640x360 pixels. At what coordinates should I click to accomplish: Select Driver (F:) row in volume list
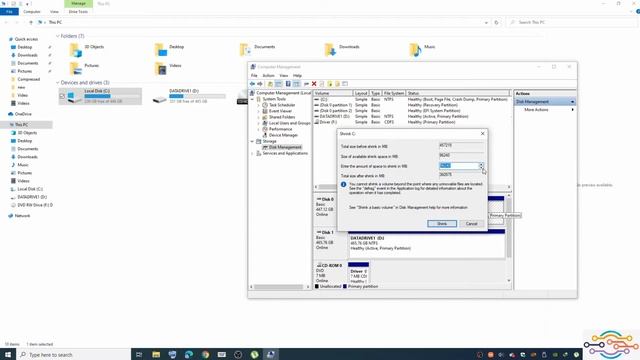tap(412, 122)
